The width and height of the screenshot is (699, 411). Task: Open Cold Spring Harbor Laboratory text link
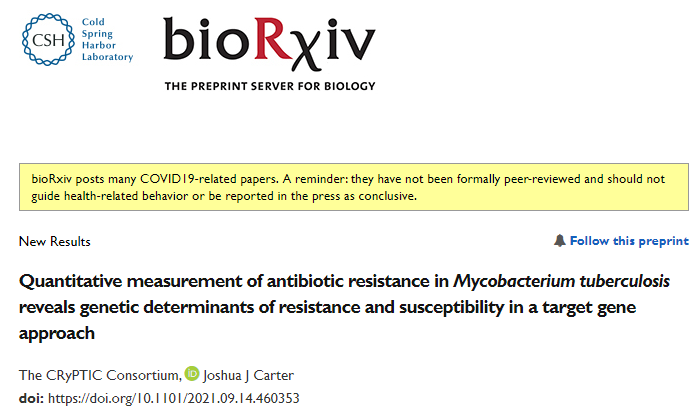pyautogui.click(x=107, y=39)
